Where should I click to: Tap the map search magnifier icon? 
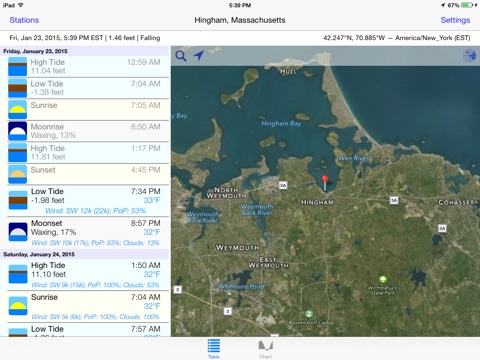point(181,56)
